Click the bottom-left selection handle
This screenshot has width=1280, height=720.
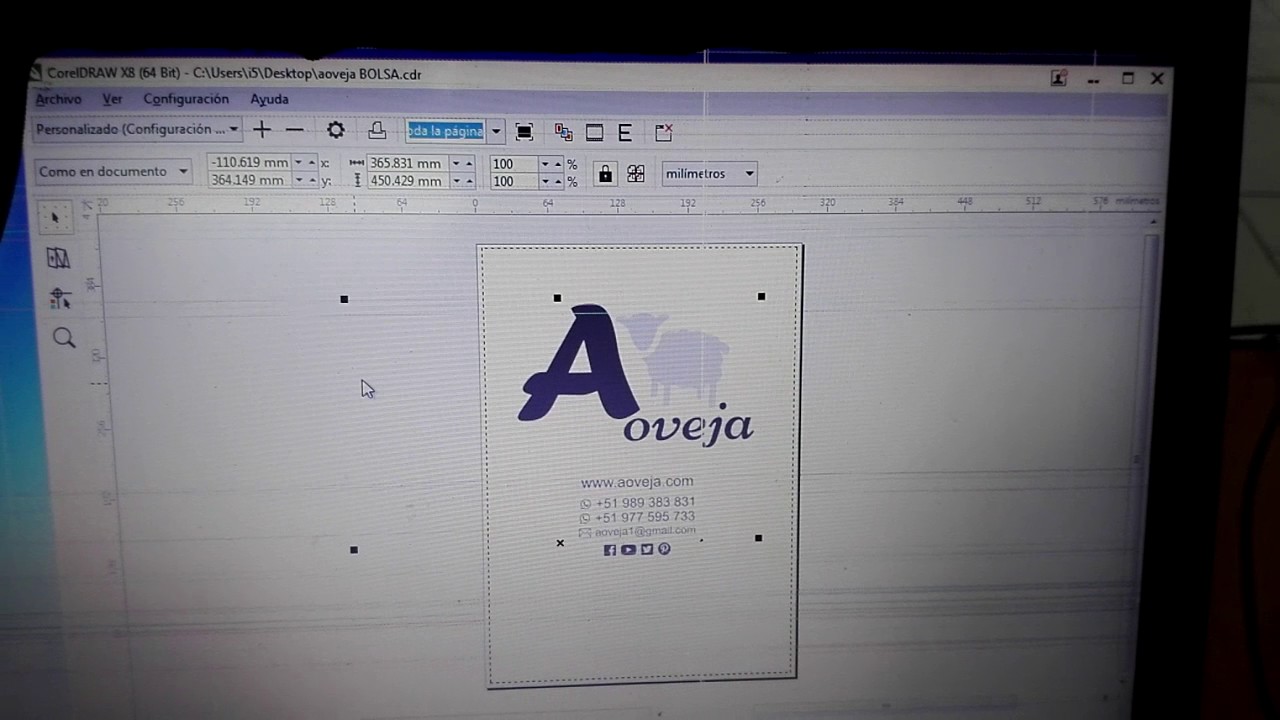(x=354, y=550)
